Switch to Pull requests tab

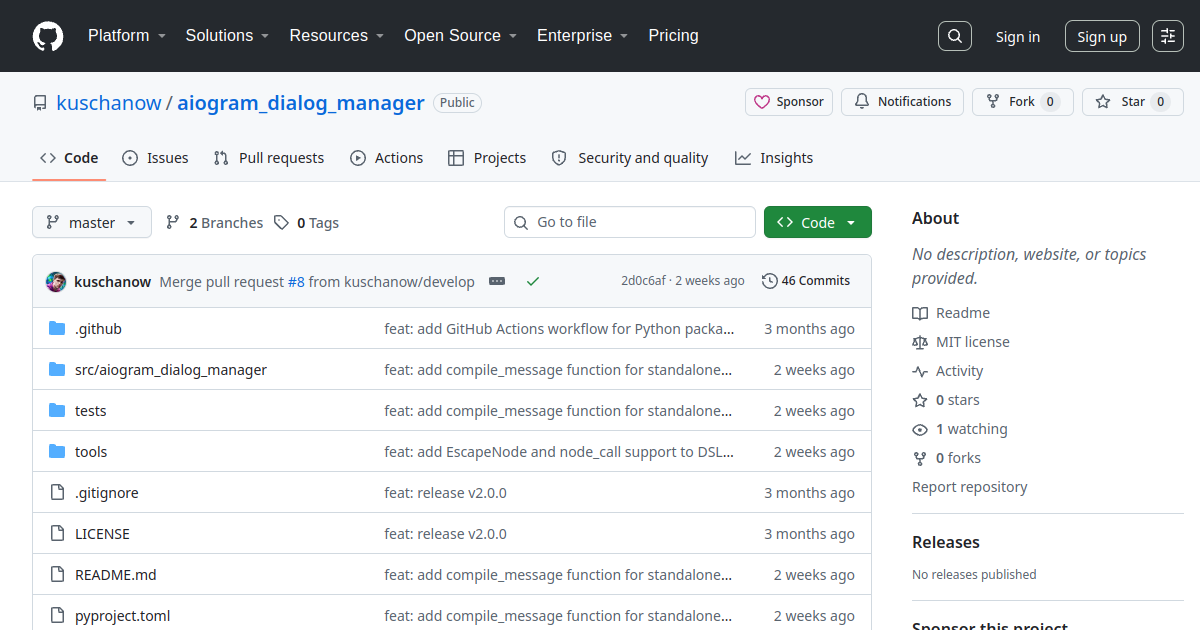[269, 158]
